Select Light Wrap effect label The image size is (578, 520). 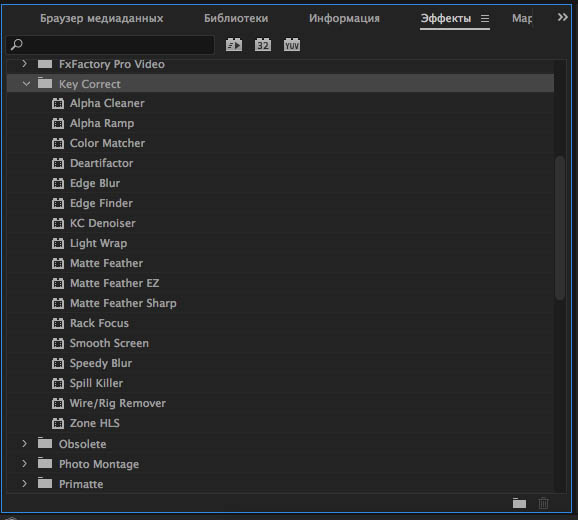click(98, 243)
